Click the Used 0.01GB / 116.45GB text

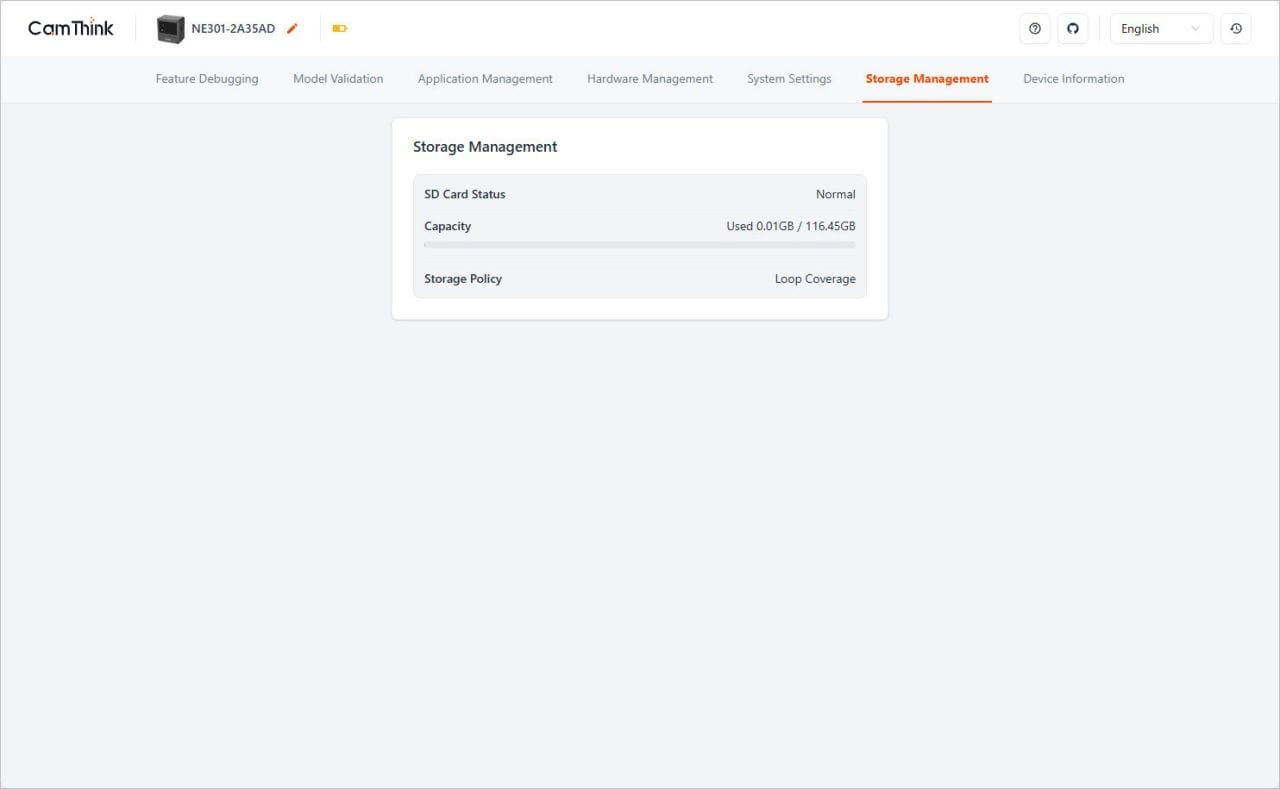click(790, 226)
